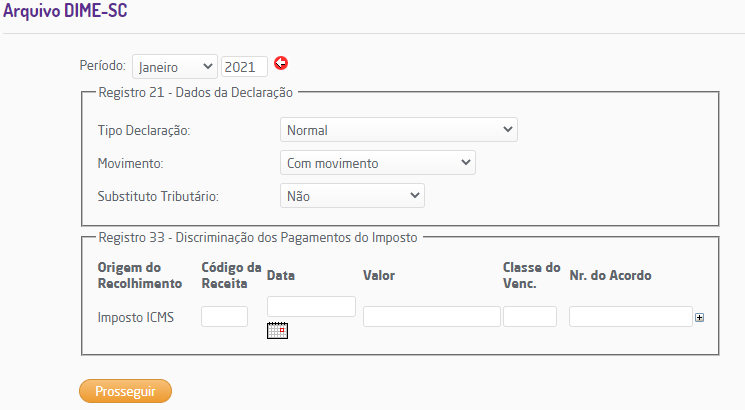This screenshot has width=745, height=410.
Task: Click the Registro 21 section legend
Action: [x=195, y=93]
